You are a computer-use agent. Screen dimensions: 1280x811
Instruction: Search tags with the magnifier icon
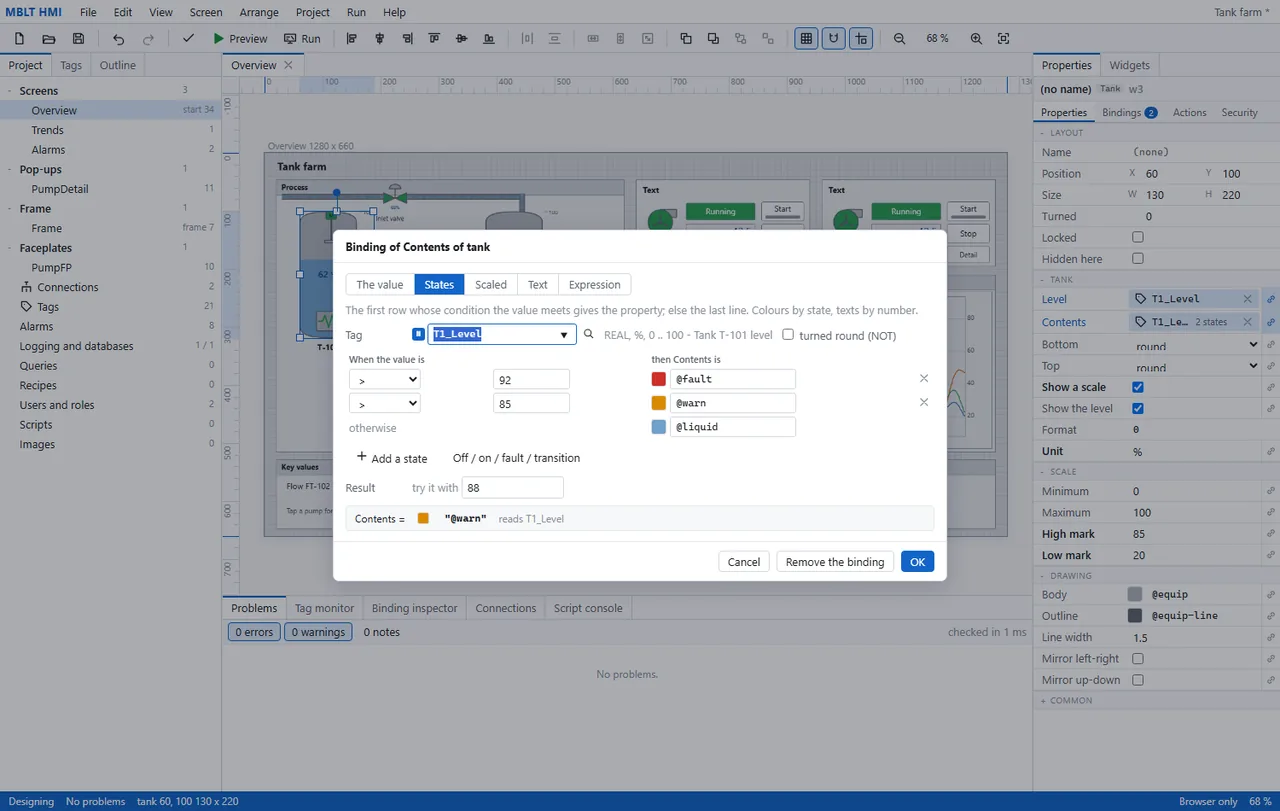[x=589, y=335]
